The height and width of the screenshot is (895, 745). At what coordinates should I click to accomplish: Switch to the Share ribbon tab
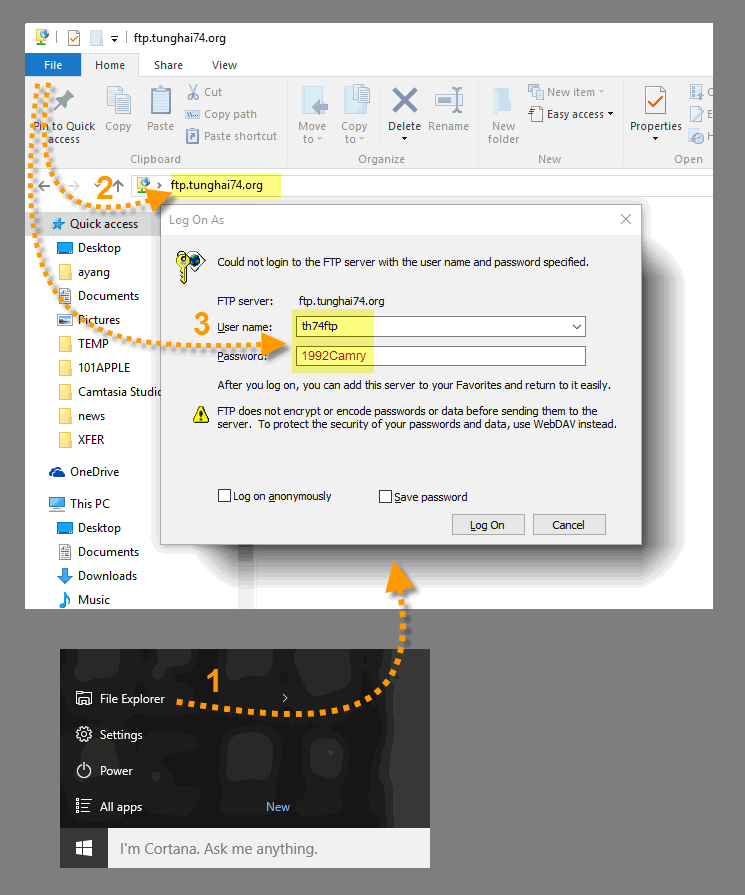168,65
